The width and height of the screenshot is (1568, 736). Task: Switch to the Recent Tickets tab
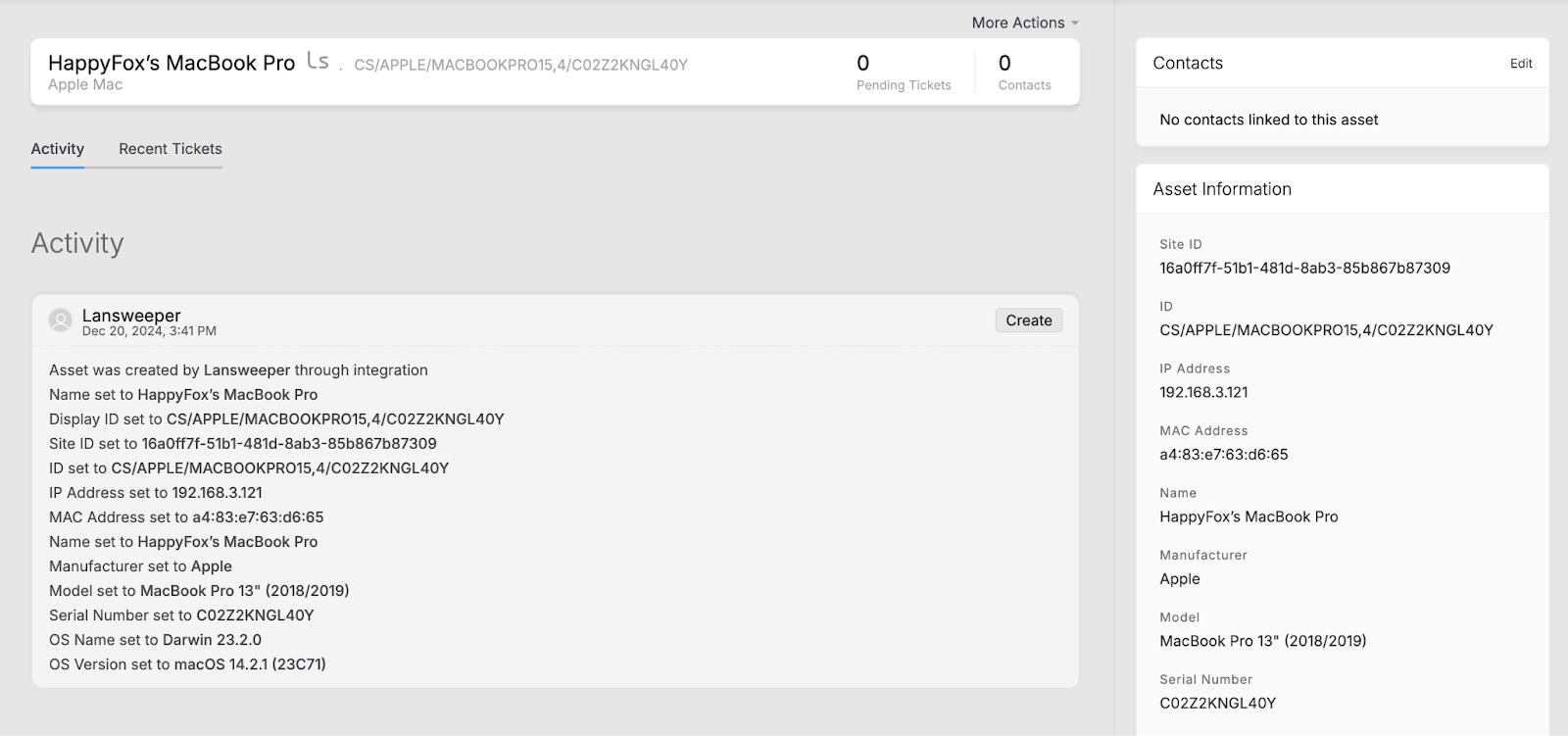171,149
